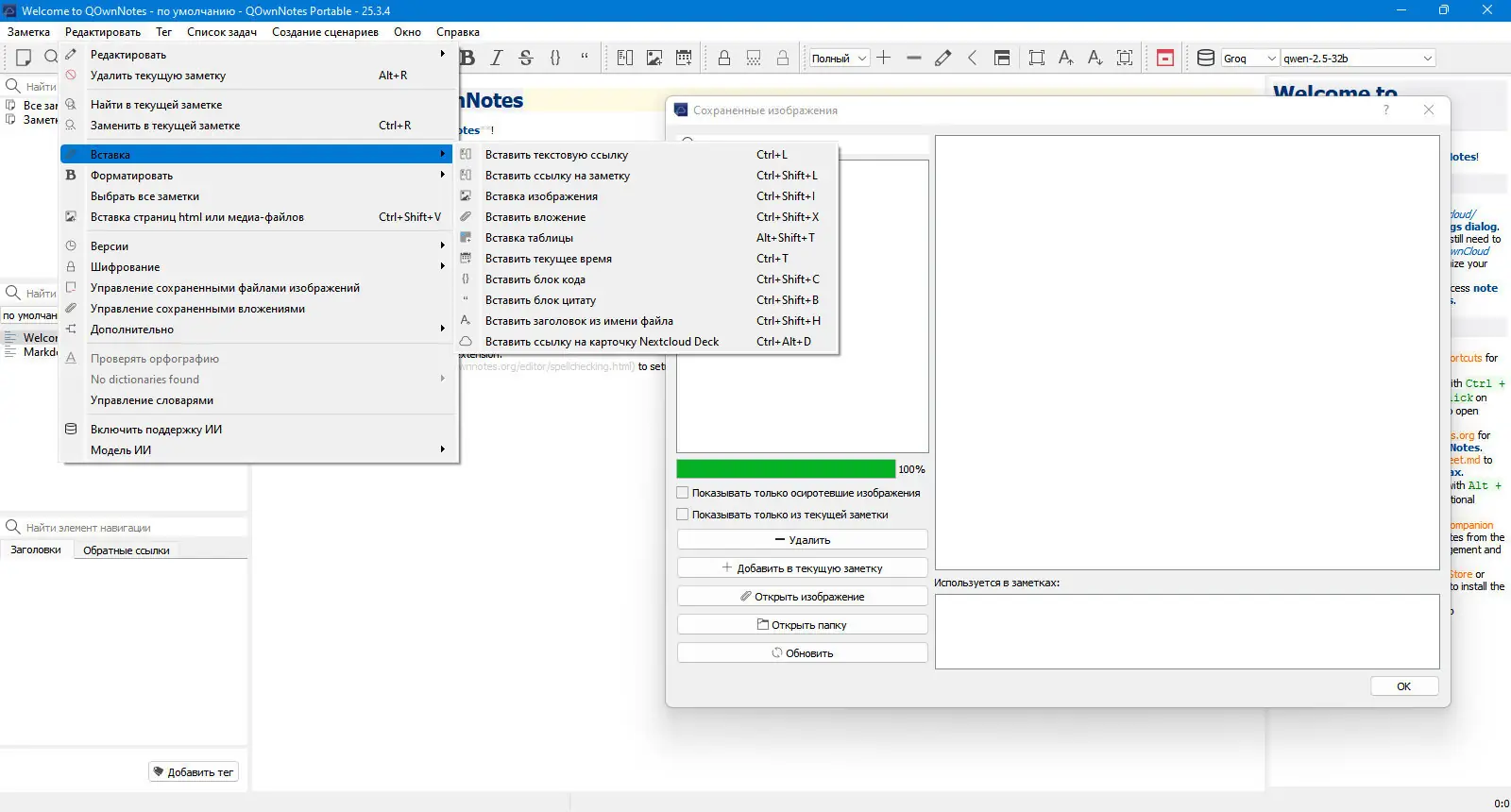Choose 'Вставка изображения' from the submenu

point(647,196)
